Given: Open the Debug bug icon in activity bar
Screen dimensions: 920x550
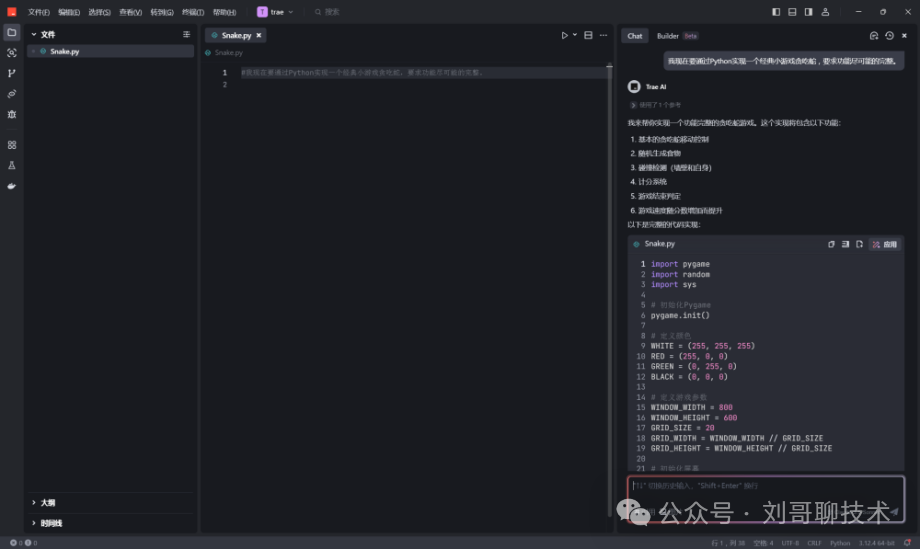Looking at the screenshot, I should click(12, 114).
